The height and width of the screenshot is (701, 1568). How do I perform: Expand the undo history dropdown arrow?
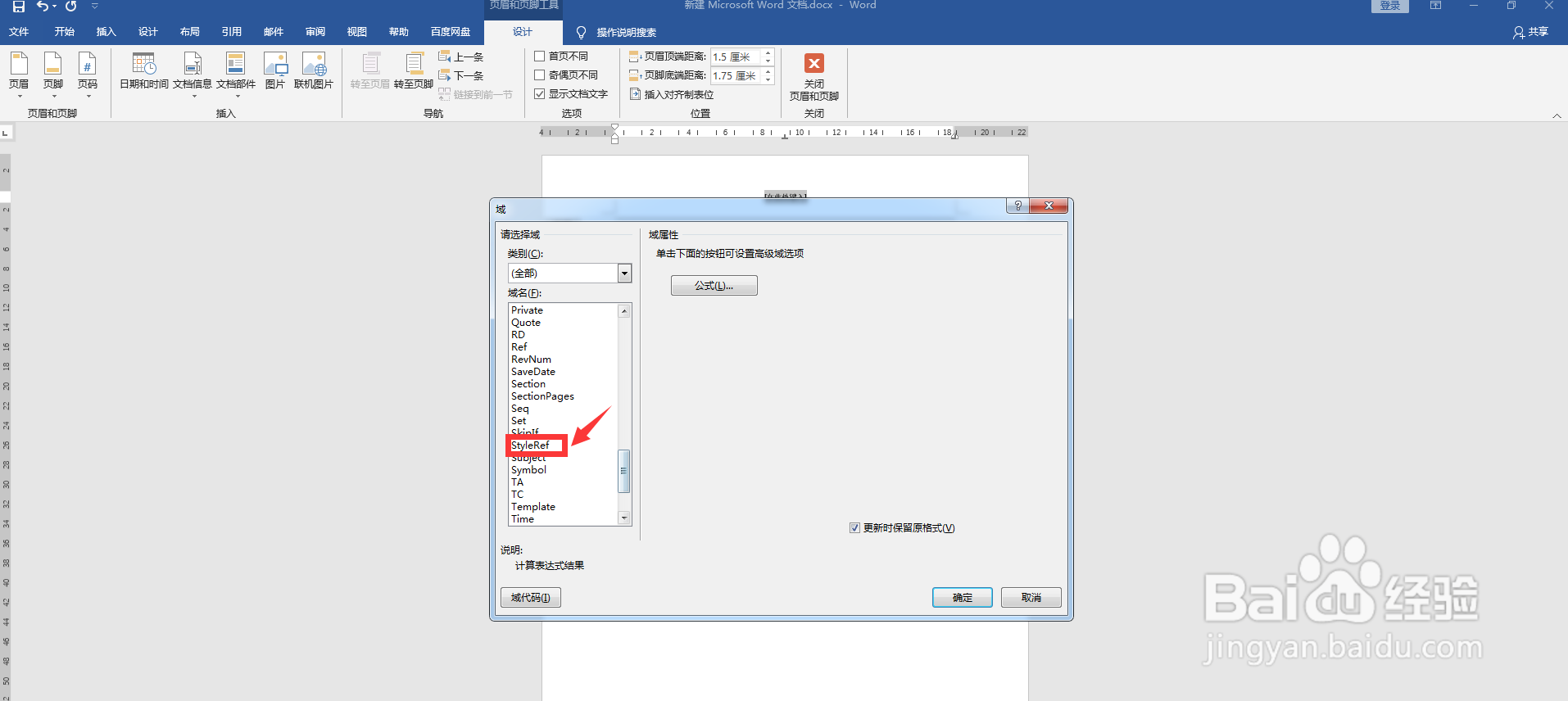coord(55,7)
